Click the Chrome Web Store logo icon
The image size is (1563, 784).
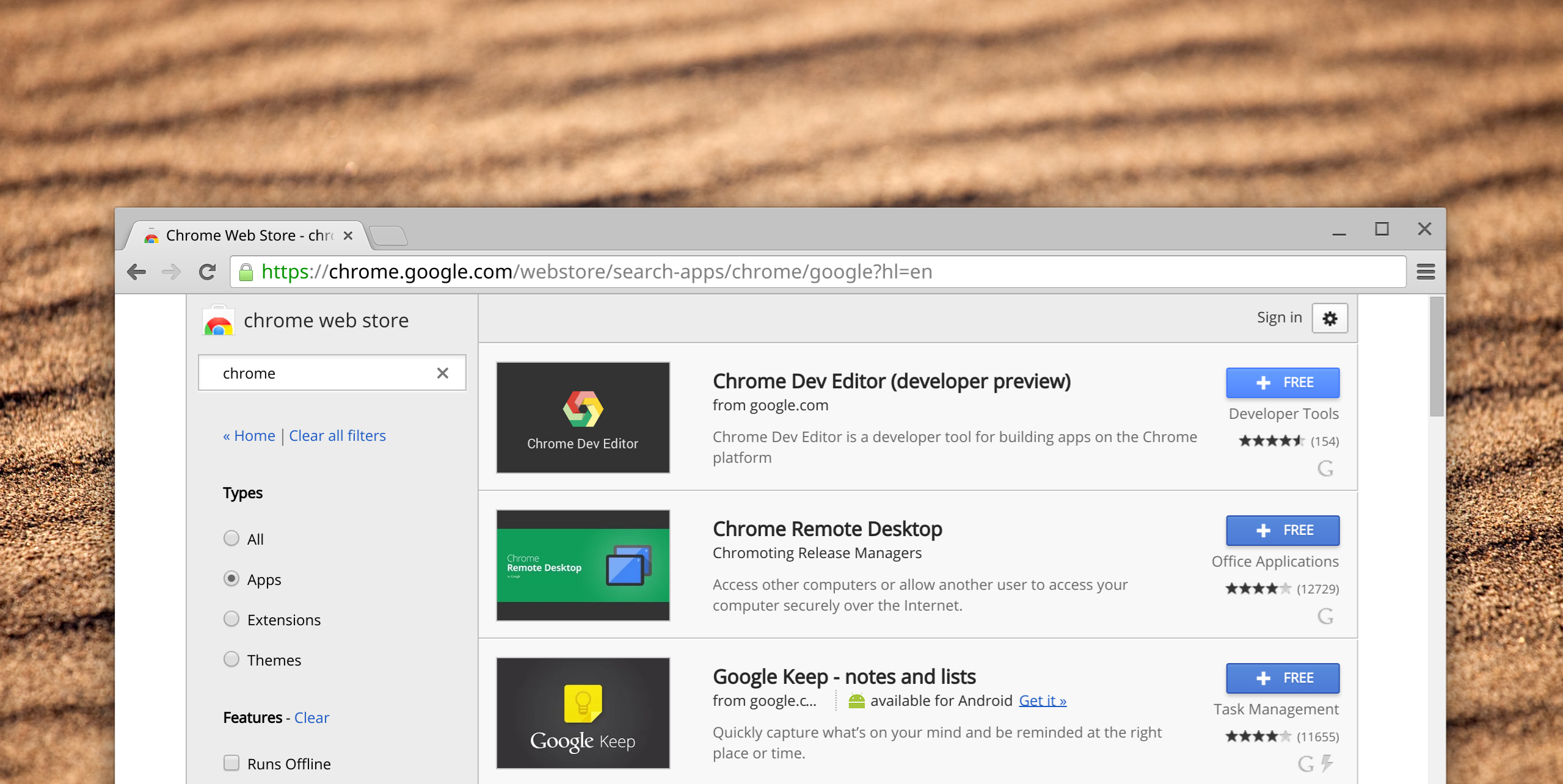(218, 320)
